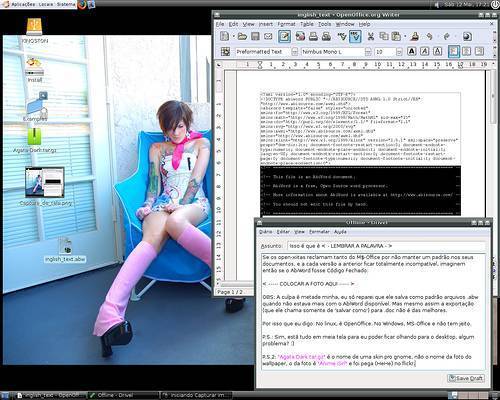500x400 pixels.
Task: Open Sistema menu in top panel
Action: 65,4
